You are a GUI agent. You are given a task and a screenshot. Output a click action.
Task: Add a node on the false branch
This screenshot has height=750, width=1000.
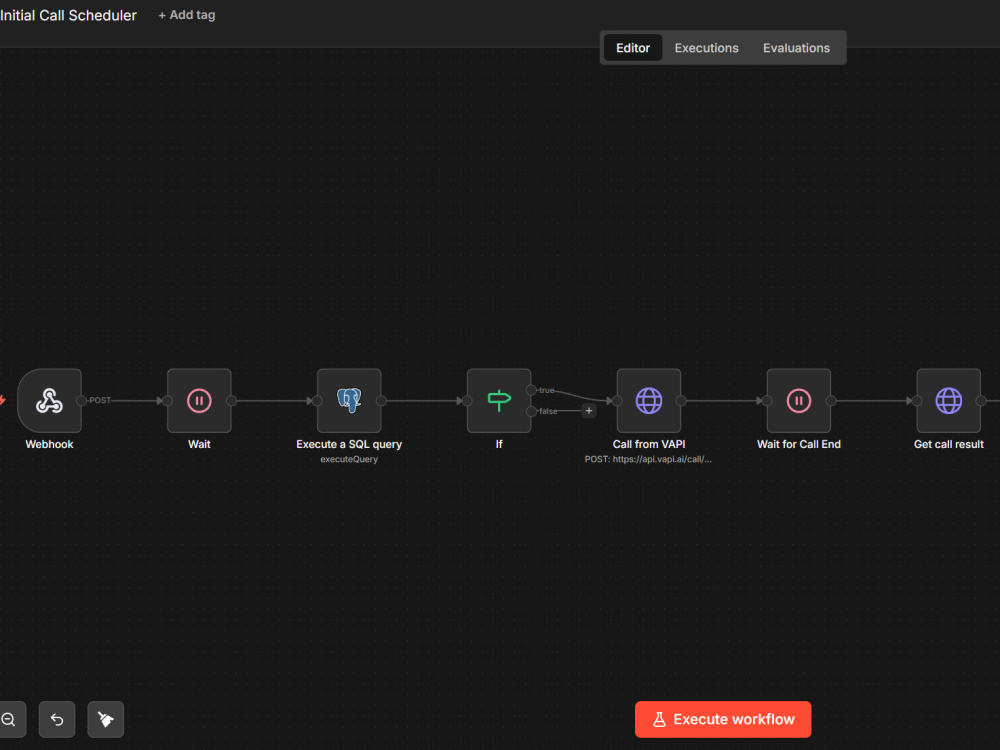[589, 411]
